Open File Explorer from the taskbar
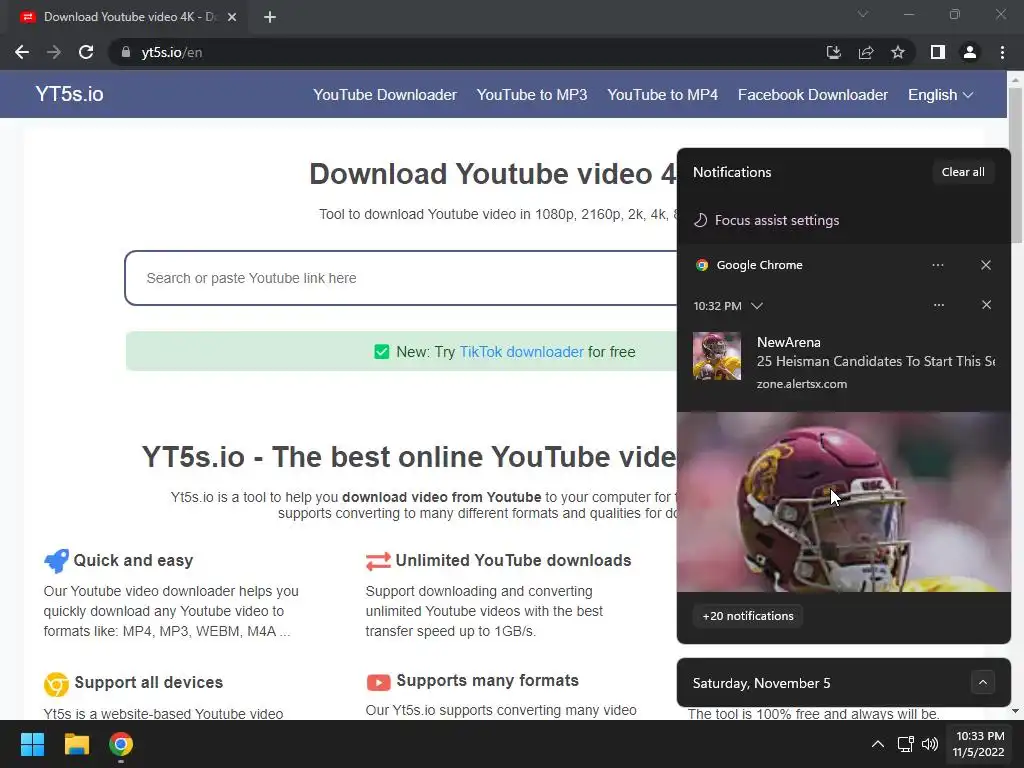The image size is (1024, 768). pos(76,744)
